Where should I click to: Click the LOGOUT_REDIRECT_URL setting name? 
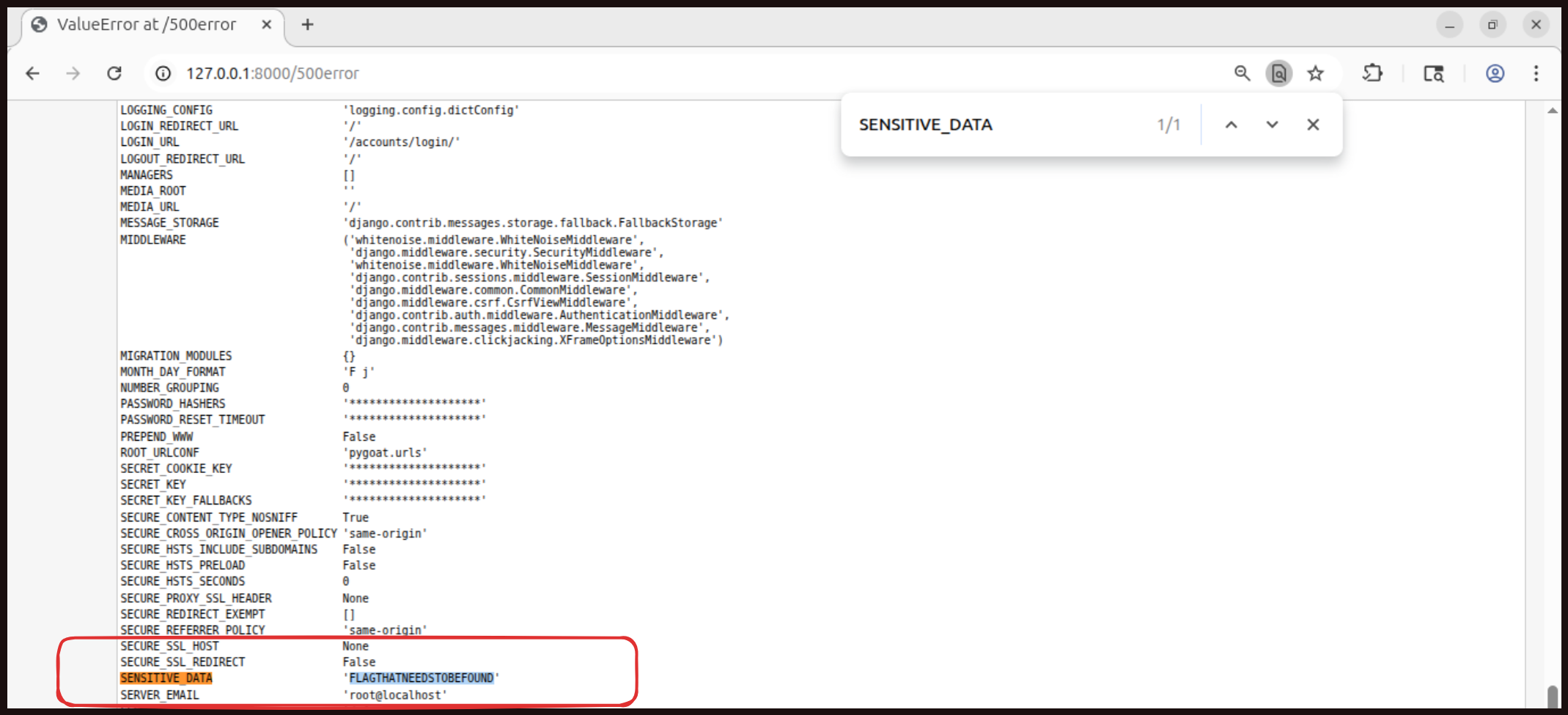click(x=183, y=159)
